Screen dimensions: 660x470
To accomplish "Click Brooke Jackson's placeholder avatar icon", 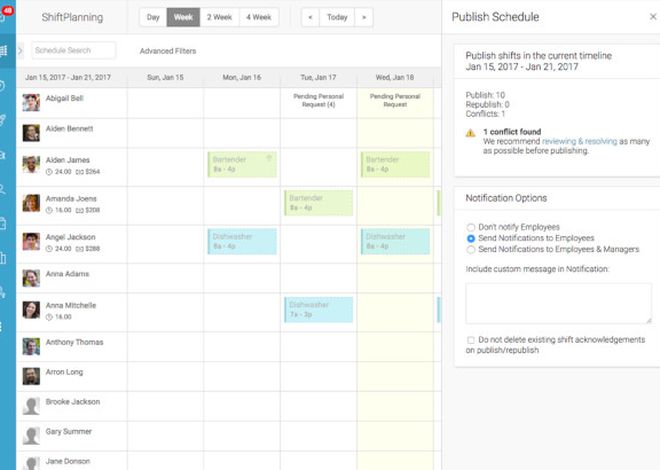I will tap(31, 406).
